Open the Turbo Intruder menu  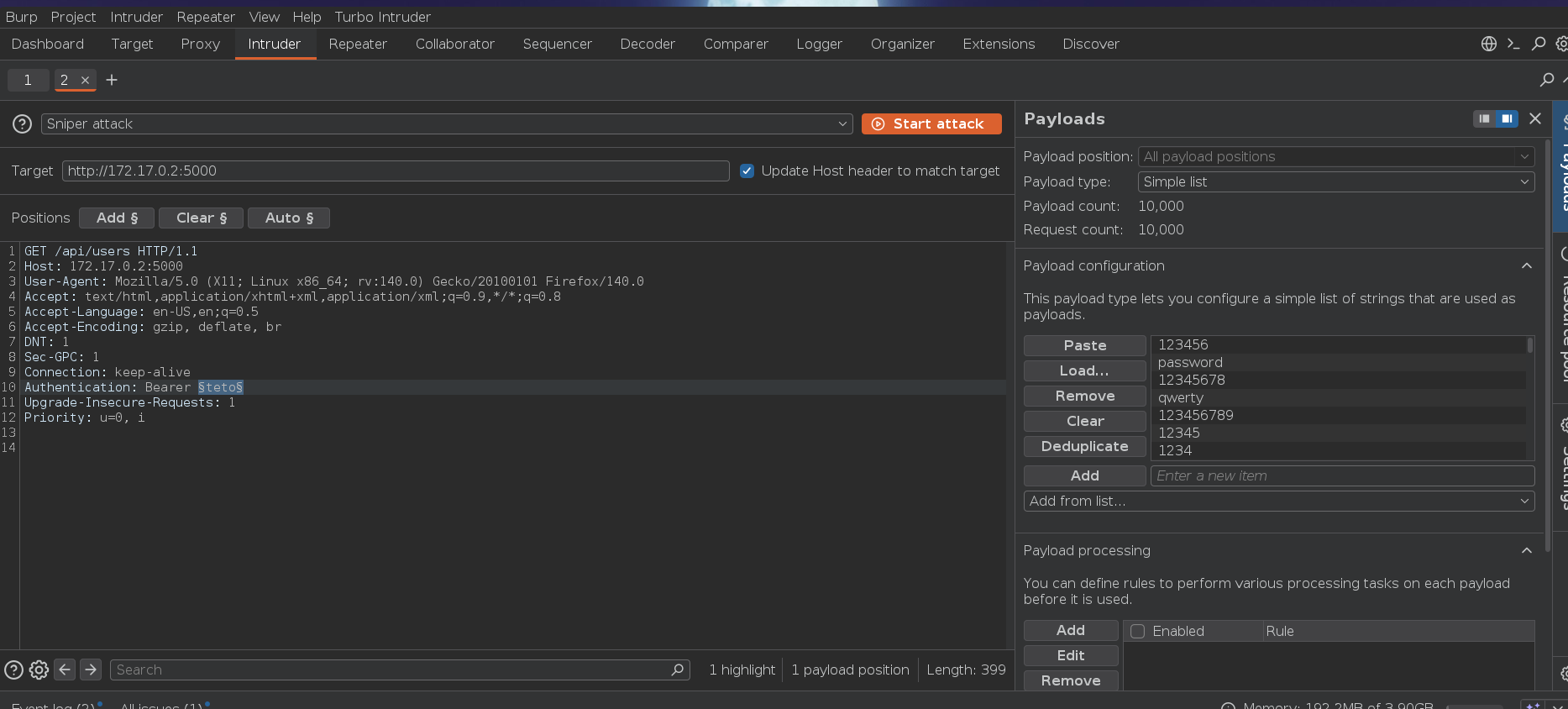[x=383, y=17]
